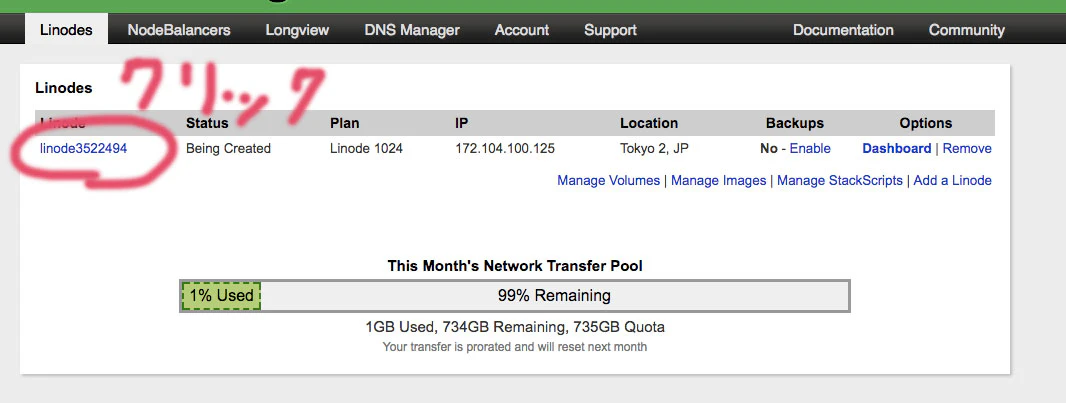This screenshot has height=403, width=1066.
Task: Select the Options column header
Action: tap(925, 123)
